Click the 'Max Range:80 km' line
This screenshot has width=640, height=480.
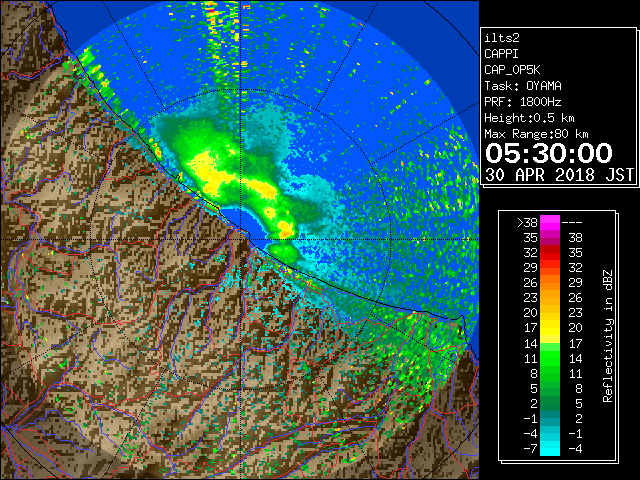(536, 134)
